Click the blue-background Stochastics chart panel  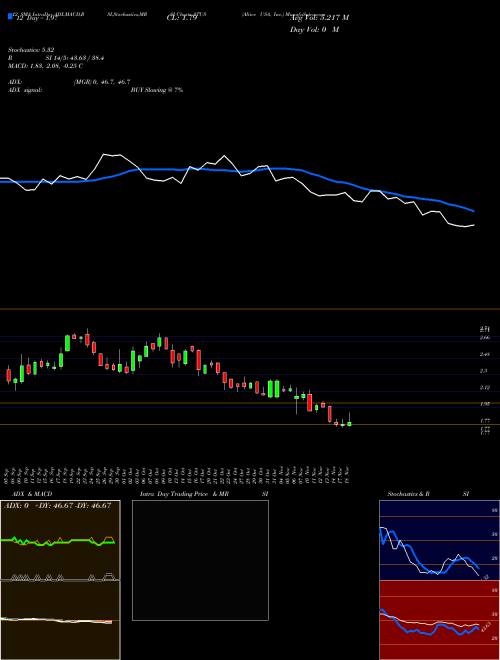(439, 540)
